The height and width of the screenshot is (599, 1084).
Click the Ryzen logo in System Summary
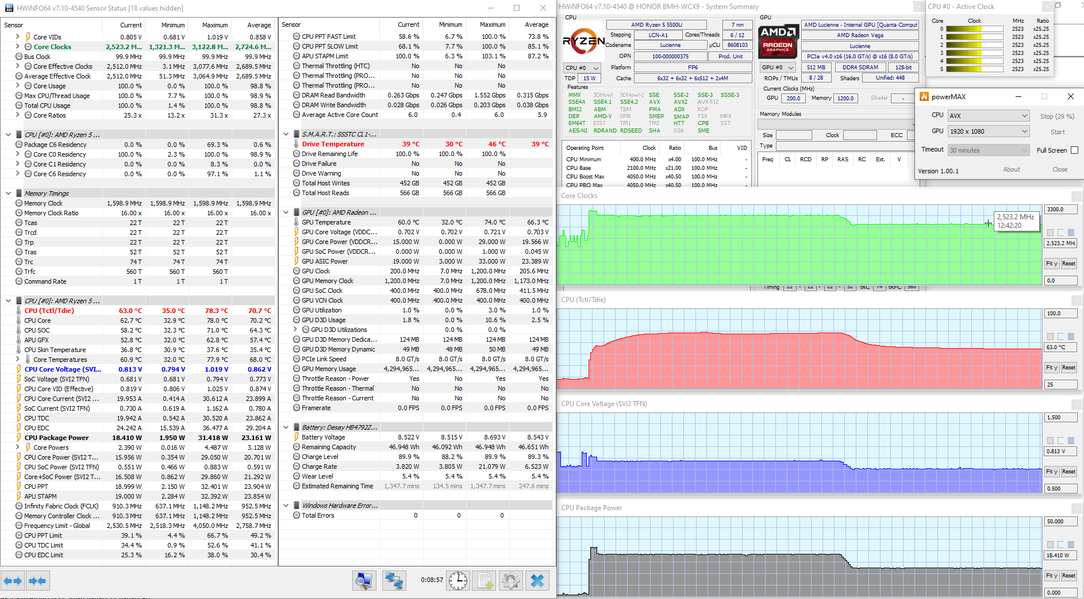pos(583,41)
